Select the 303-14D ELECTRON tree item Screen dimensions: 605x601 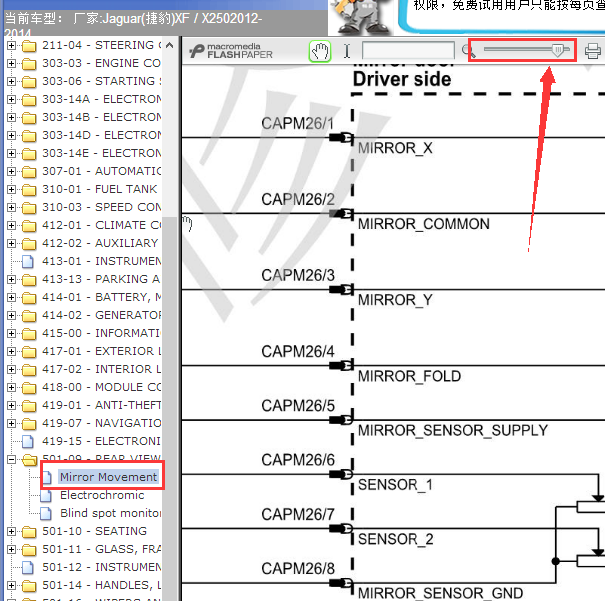point(101,135)
